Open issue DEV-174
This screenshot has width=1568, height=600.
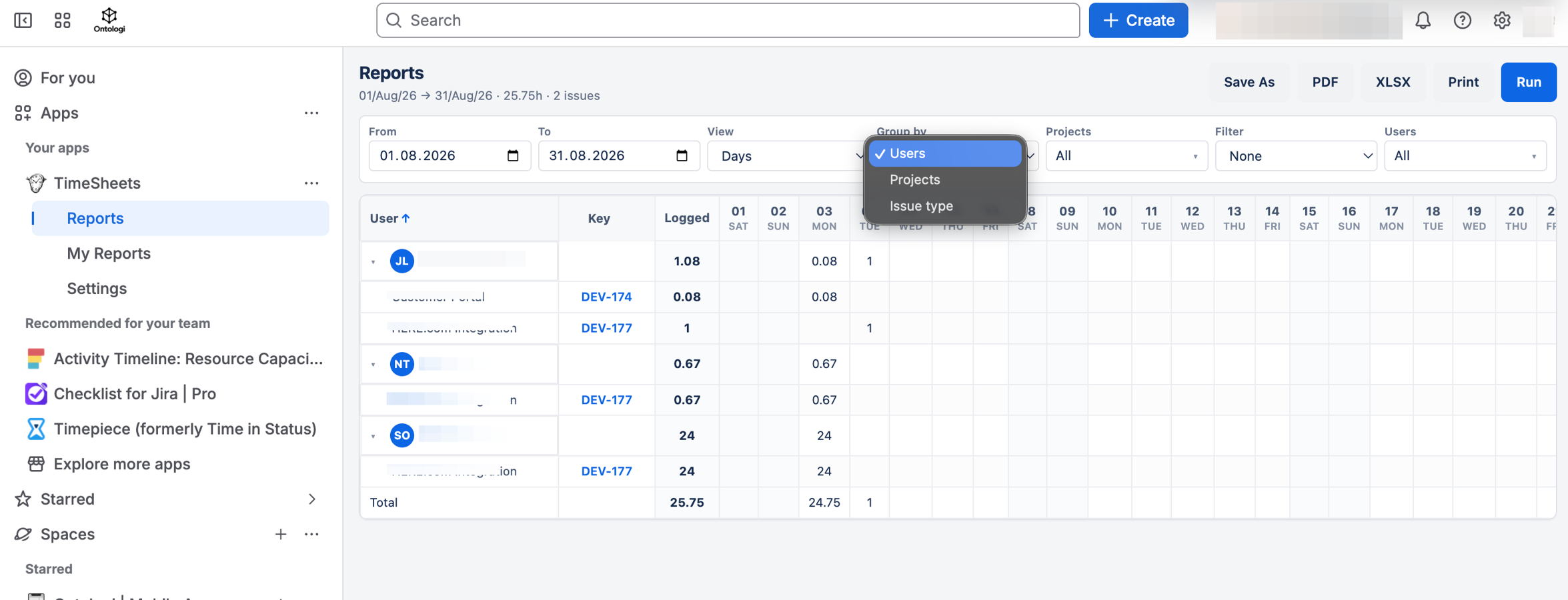(606, 297)
